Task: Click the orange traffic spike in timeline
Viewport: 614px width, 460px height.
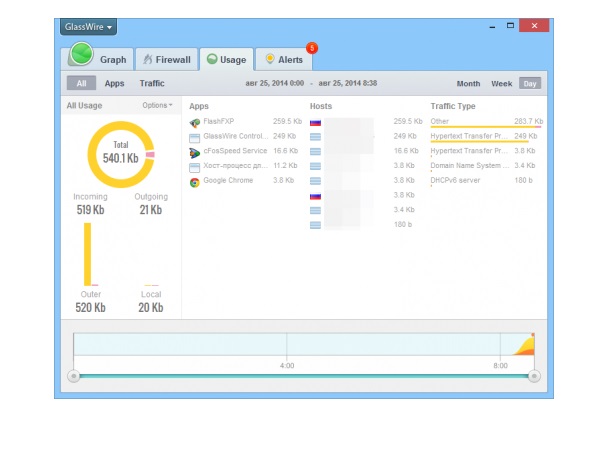Action: tap(527, 346)
